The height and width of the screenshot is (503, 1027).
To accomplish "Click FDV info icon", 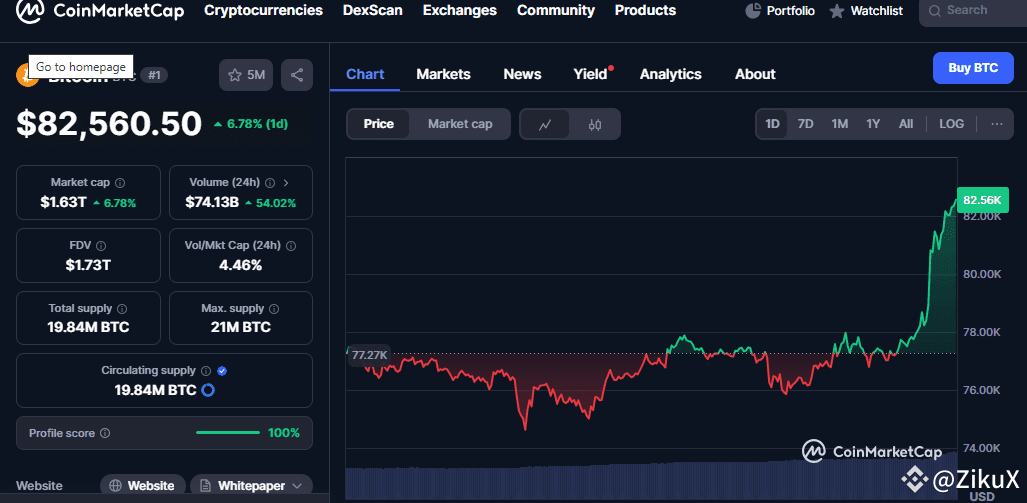I will pyautogui.click(x=101, y=246).
